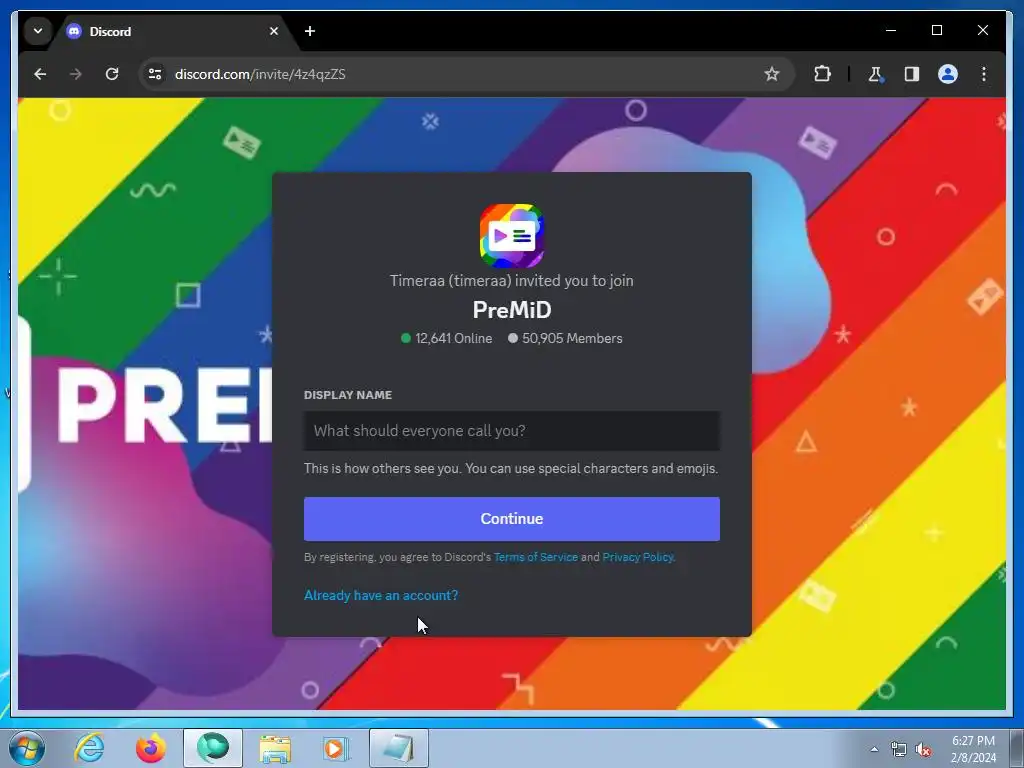Open Windows Media Player taskbar icon
The image size is (1024, 768).
(336, 748)
